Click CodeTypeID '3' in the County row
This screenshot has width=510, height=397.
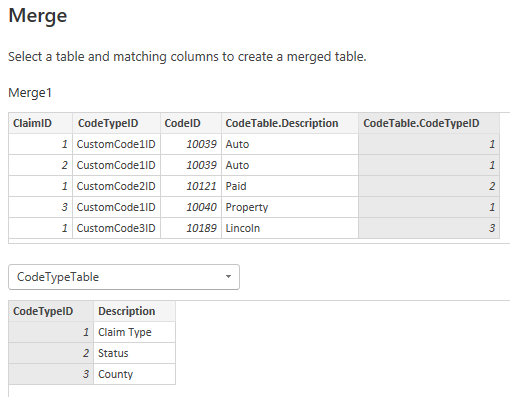coord(51,374)
